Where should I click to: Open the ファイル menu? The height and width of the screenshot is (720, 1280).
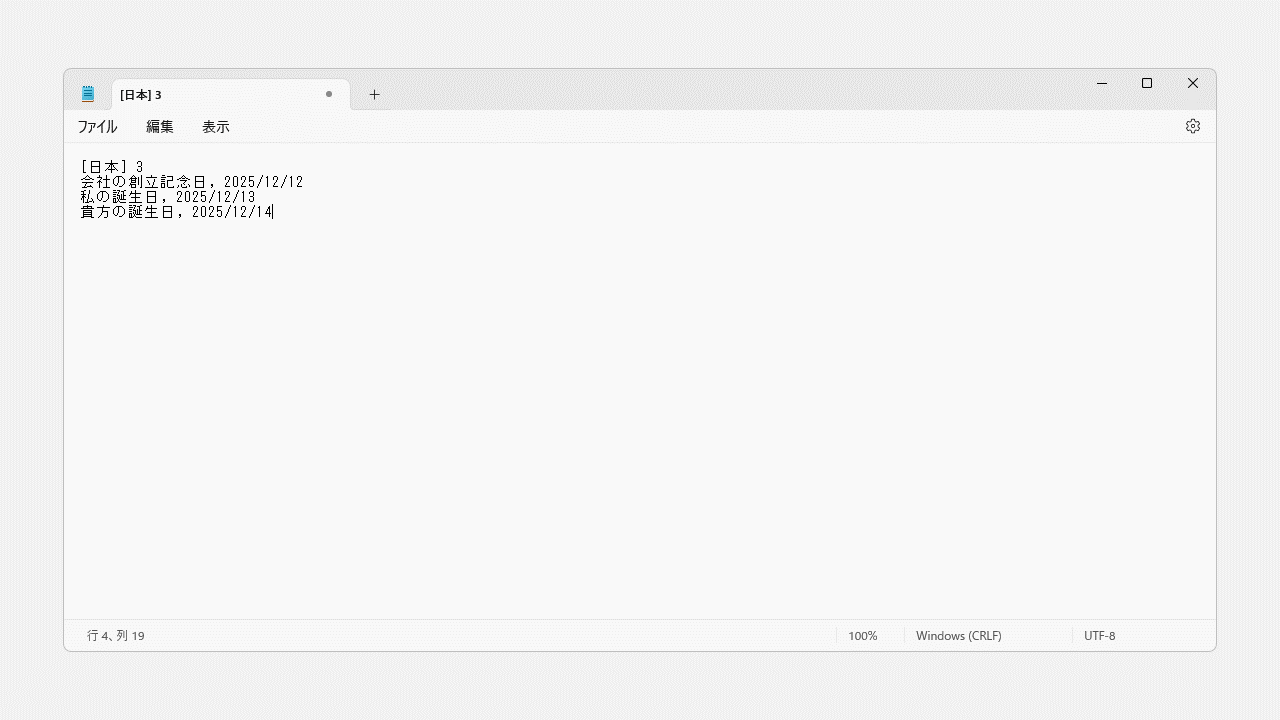click(x=97, y=127)
